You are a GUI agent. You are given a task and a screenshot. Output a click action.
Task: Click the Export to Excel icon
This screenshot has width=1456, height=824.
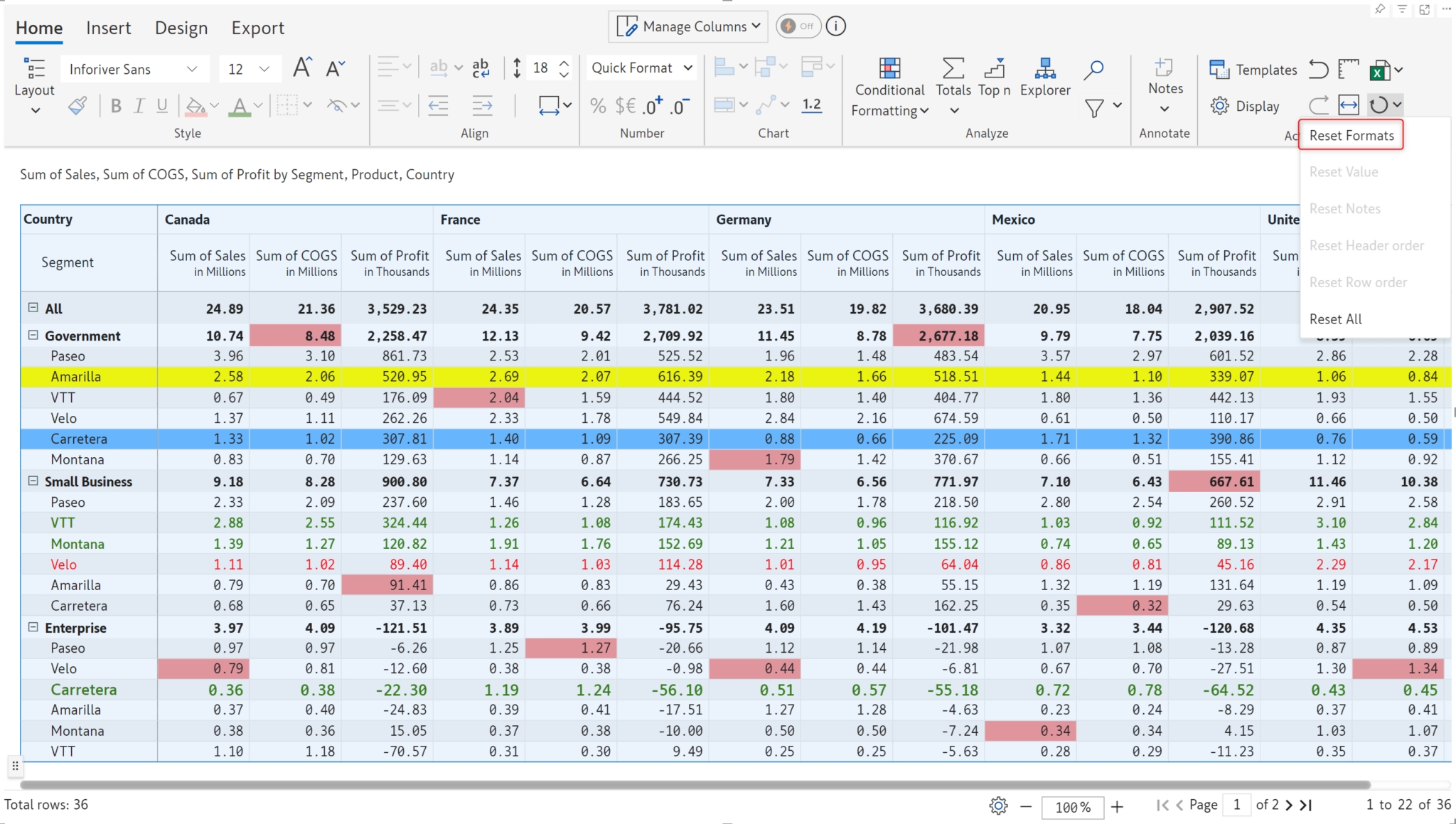[x=1379, y=70]
